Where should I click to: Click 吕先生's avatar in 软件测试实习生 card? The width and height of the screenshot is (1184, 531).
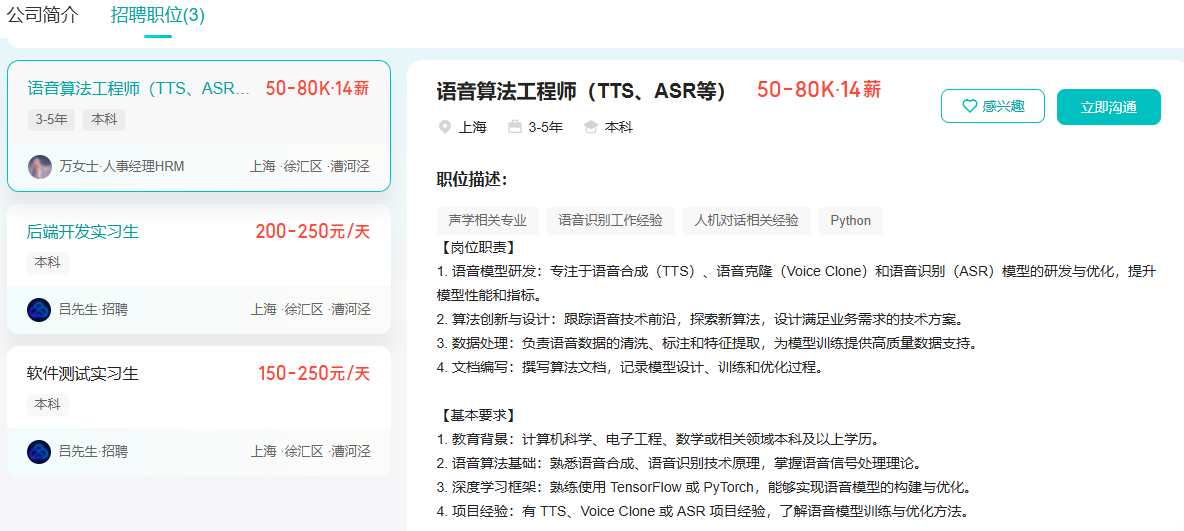(39, 451)
